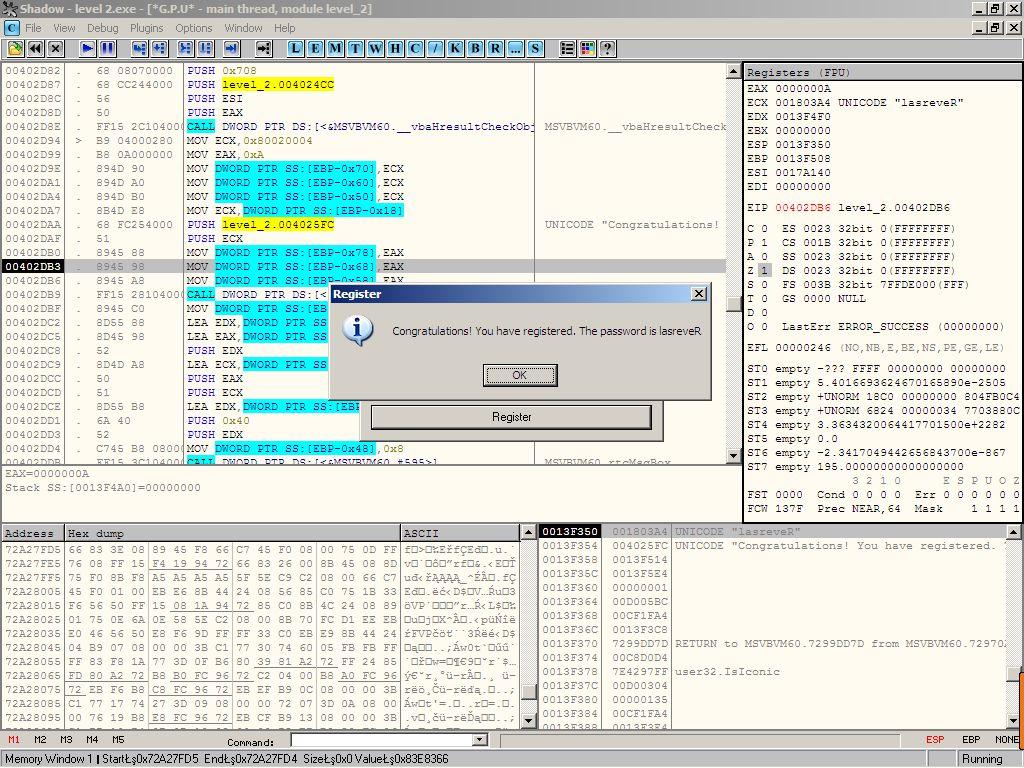1024x768 pixels.
Task: Select ESP stack mode in status bar
Action: (x=935, y=739)
